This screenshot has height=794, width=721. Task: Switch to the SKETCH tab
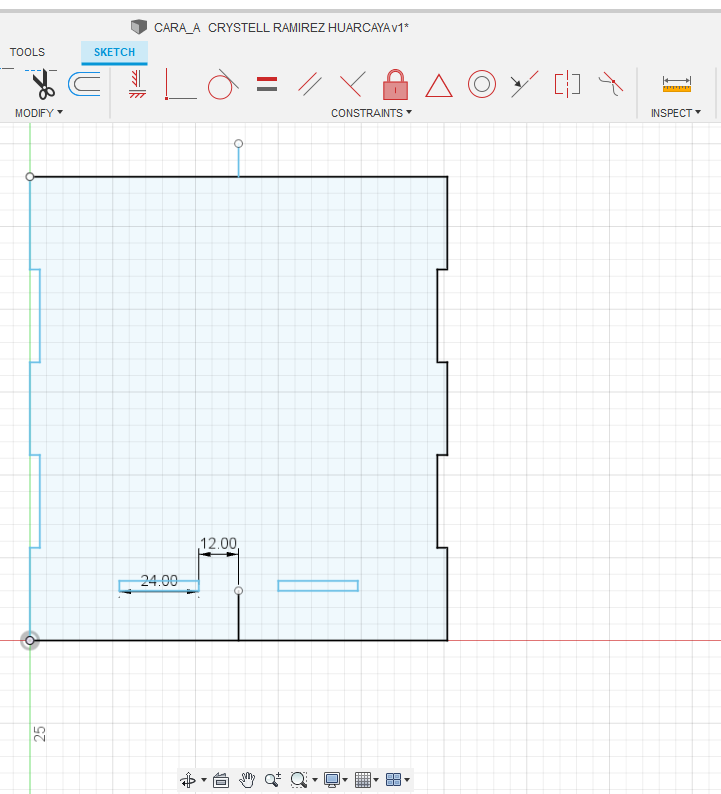click(114, 52)
